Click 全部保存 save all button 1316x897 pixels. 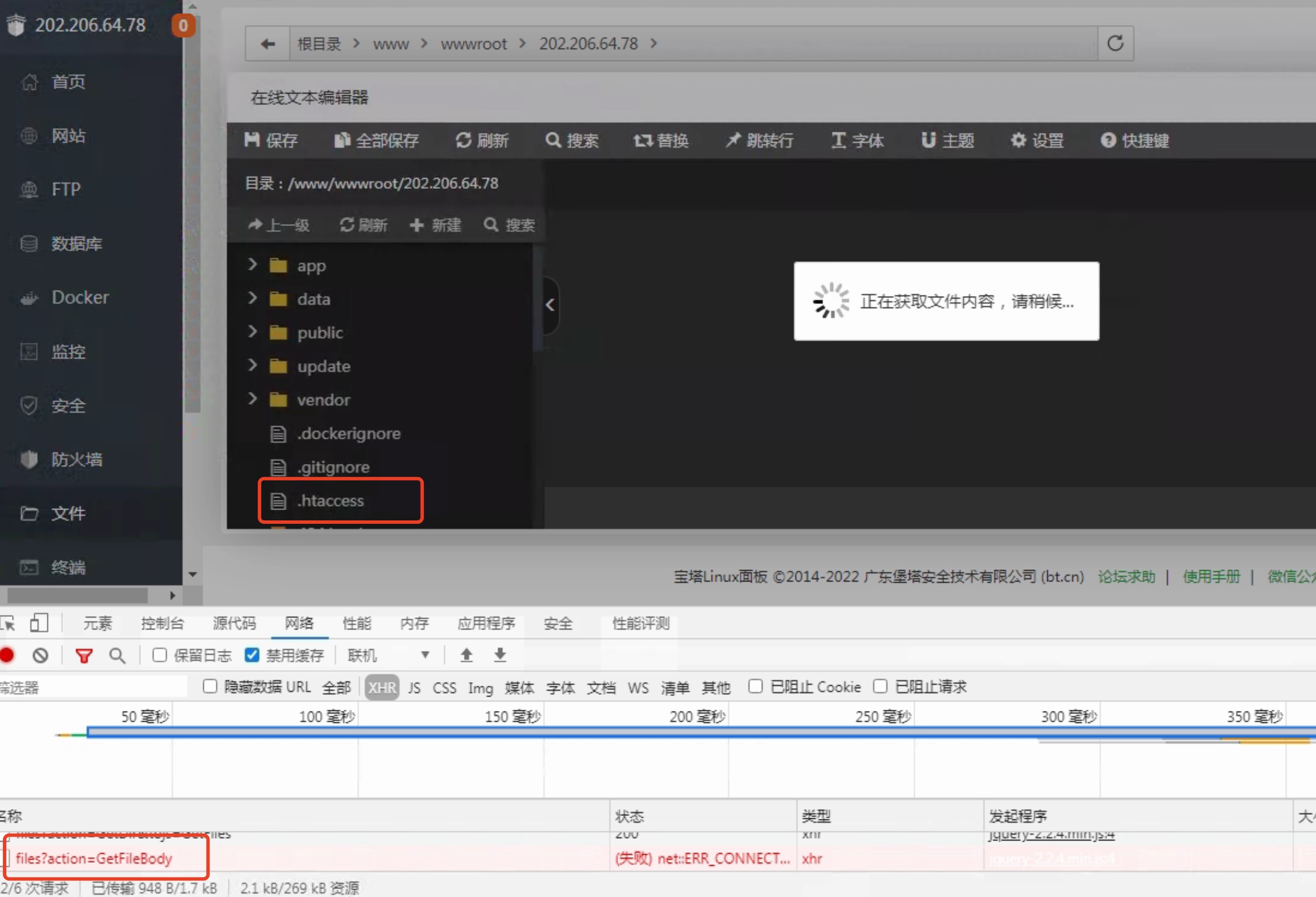point(376,140)
